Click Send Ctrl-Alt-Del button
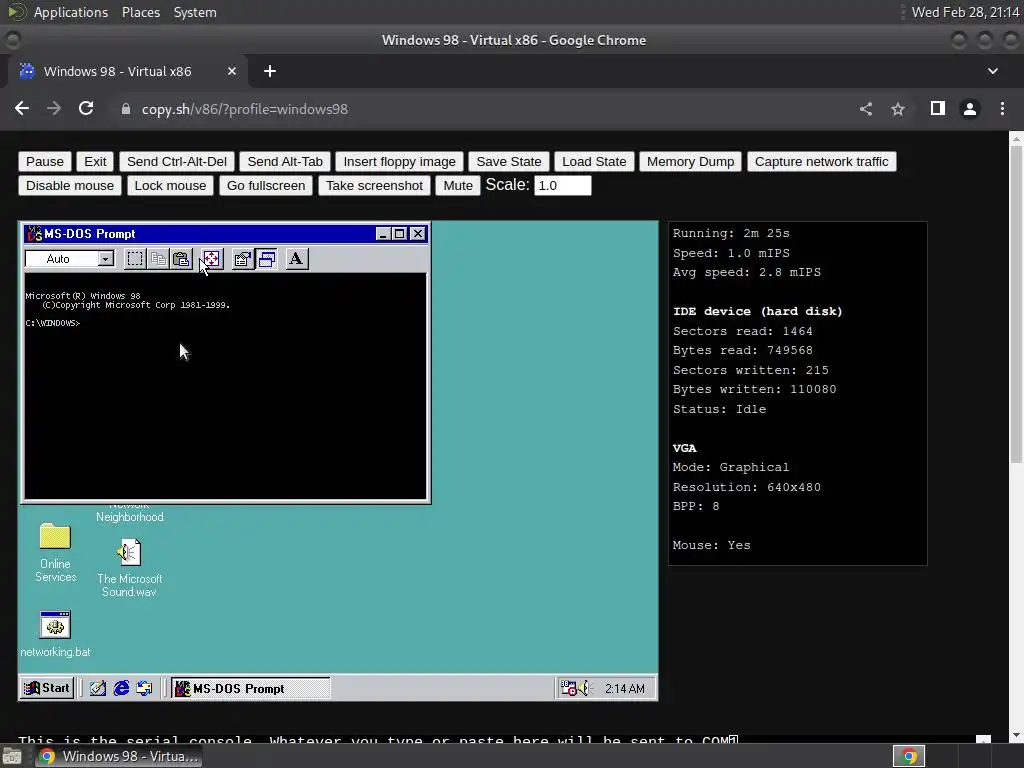This screenshot has width=1024, height=768. [x=177, y=161]
